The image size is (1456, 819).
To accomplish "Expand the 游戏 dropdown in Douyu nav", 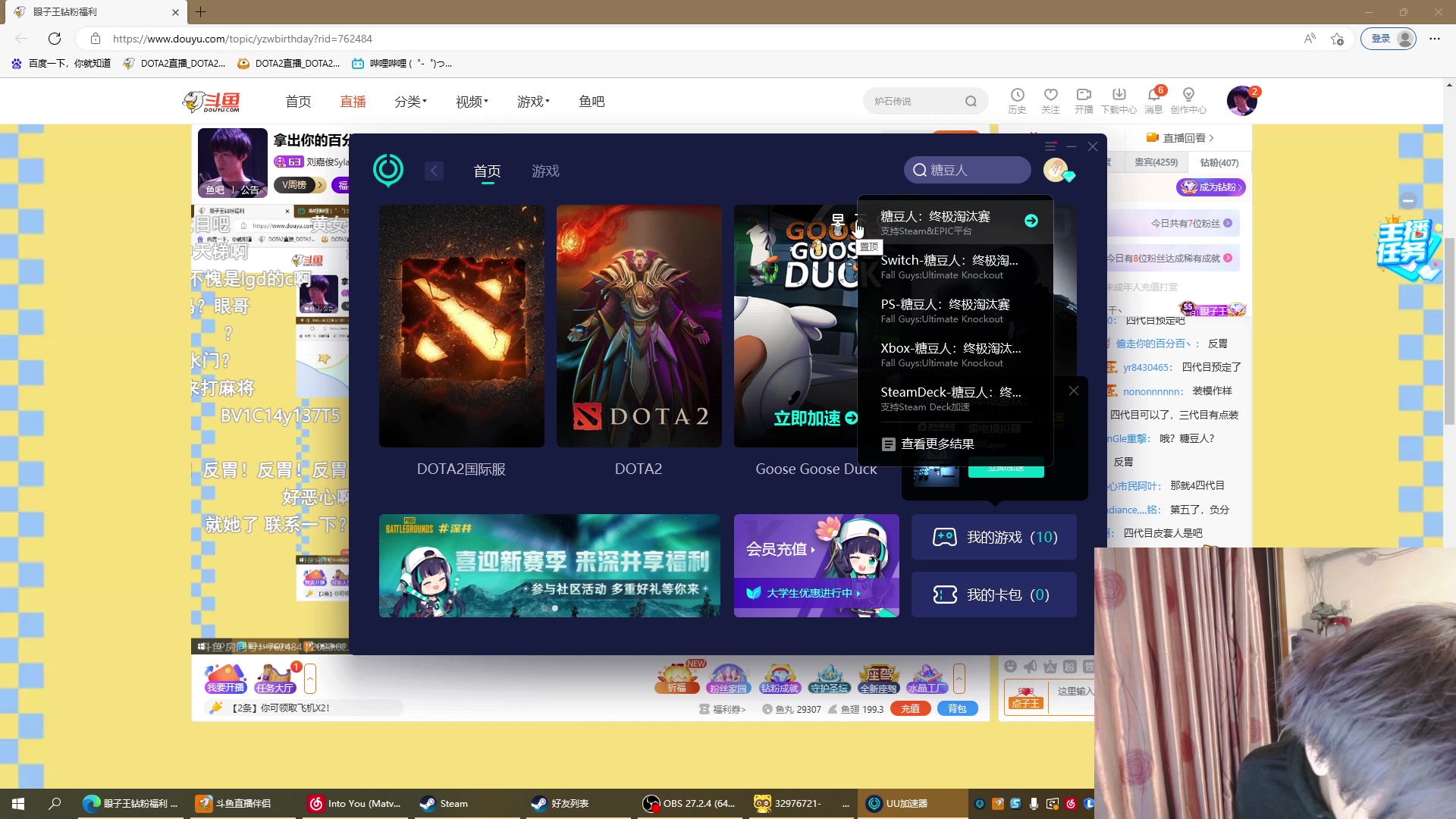I will click(x=533, y=102).
